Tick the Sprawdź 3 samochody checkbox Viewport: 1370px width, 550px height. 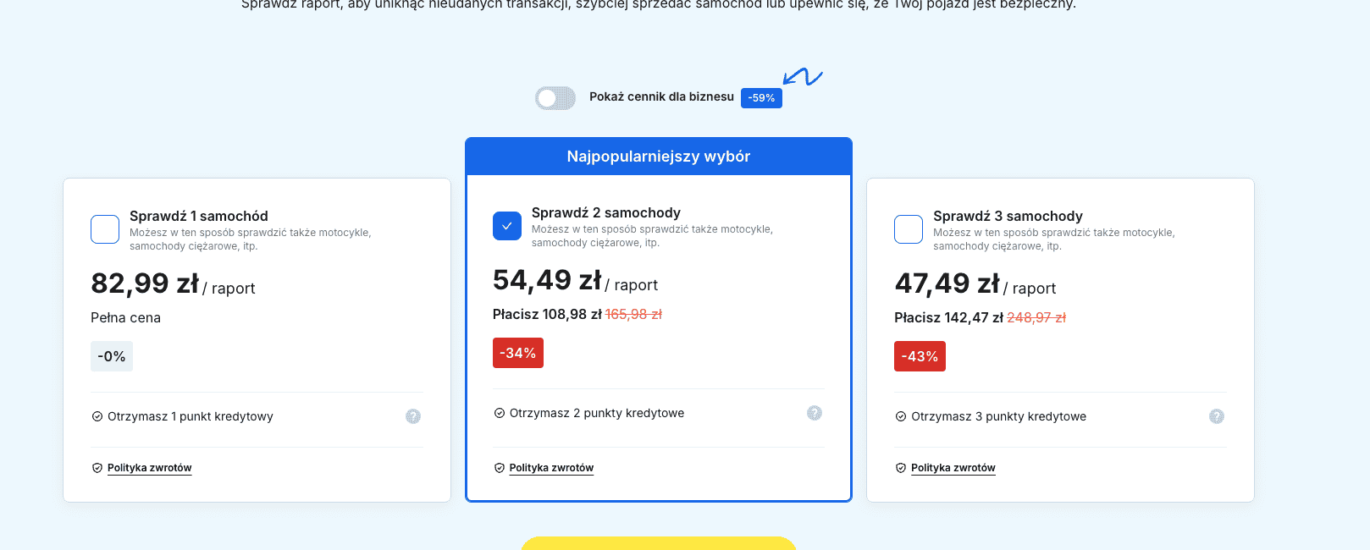[x=908, y=229]
